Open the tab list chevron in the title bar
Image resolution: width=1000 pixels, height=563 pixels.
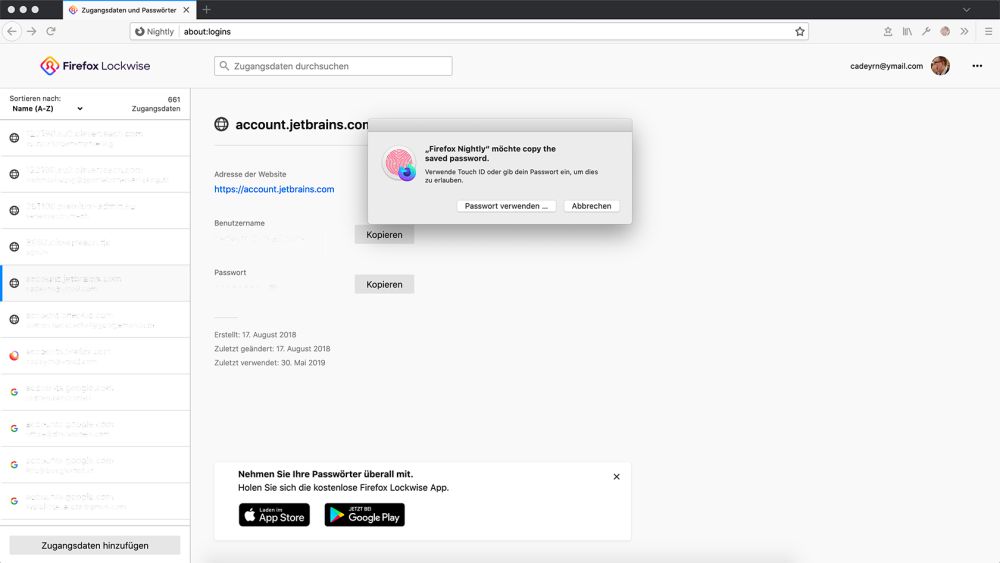coord(967,10)
